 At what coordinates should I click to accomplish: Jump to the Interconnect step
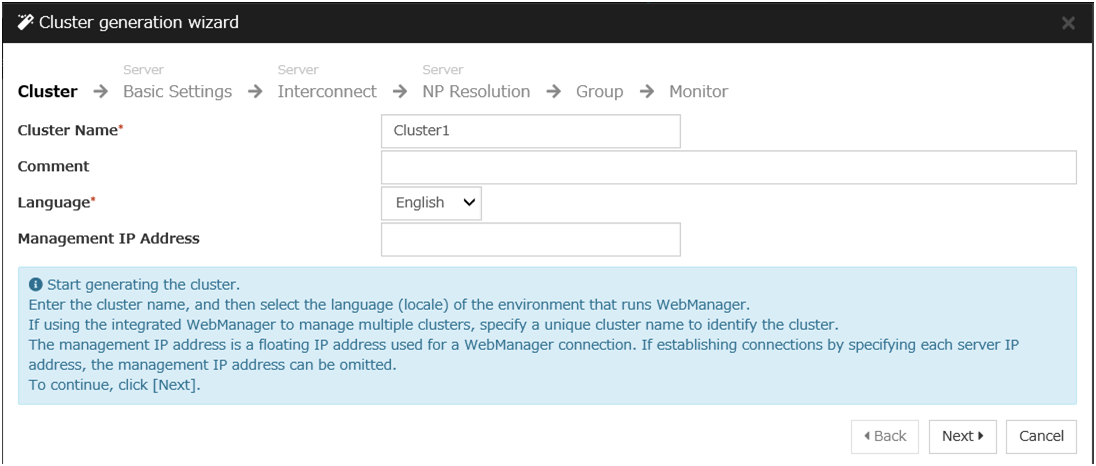pyautogui.click(x=327, y=92)
